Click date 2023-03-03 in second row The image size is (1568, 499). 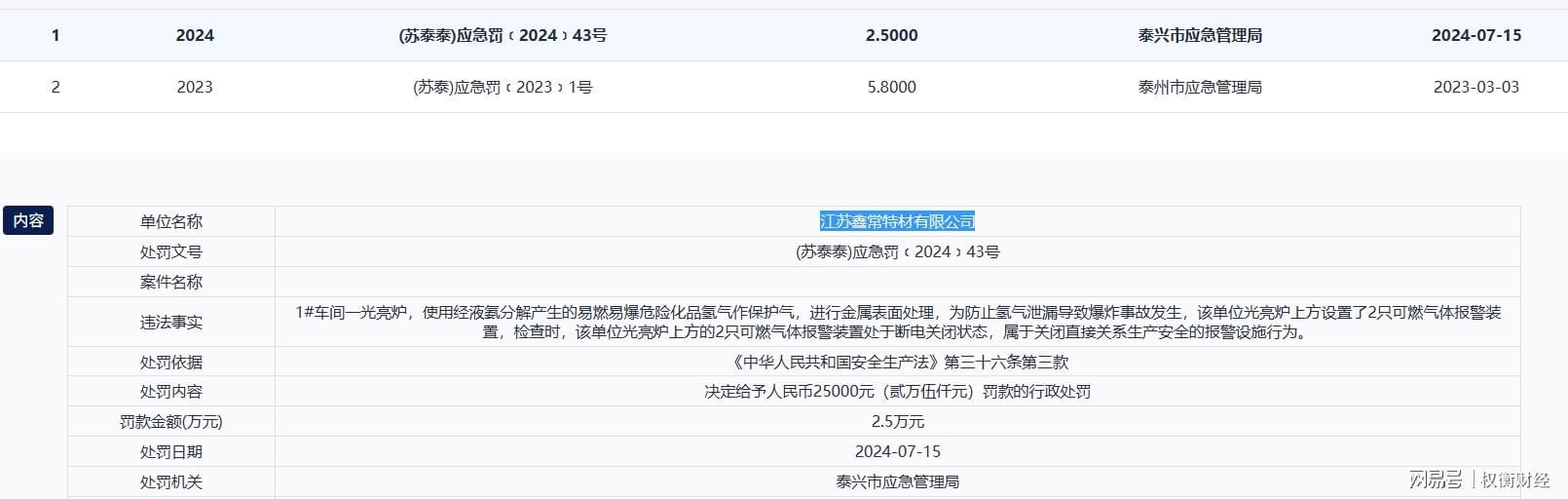click(1476, 87)
